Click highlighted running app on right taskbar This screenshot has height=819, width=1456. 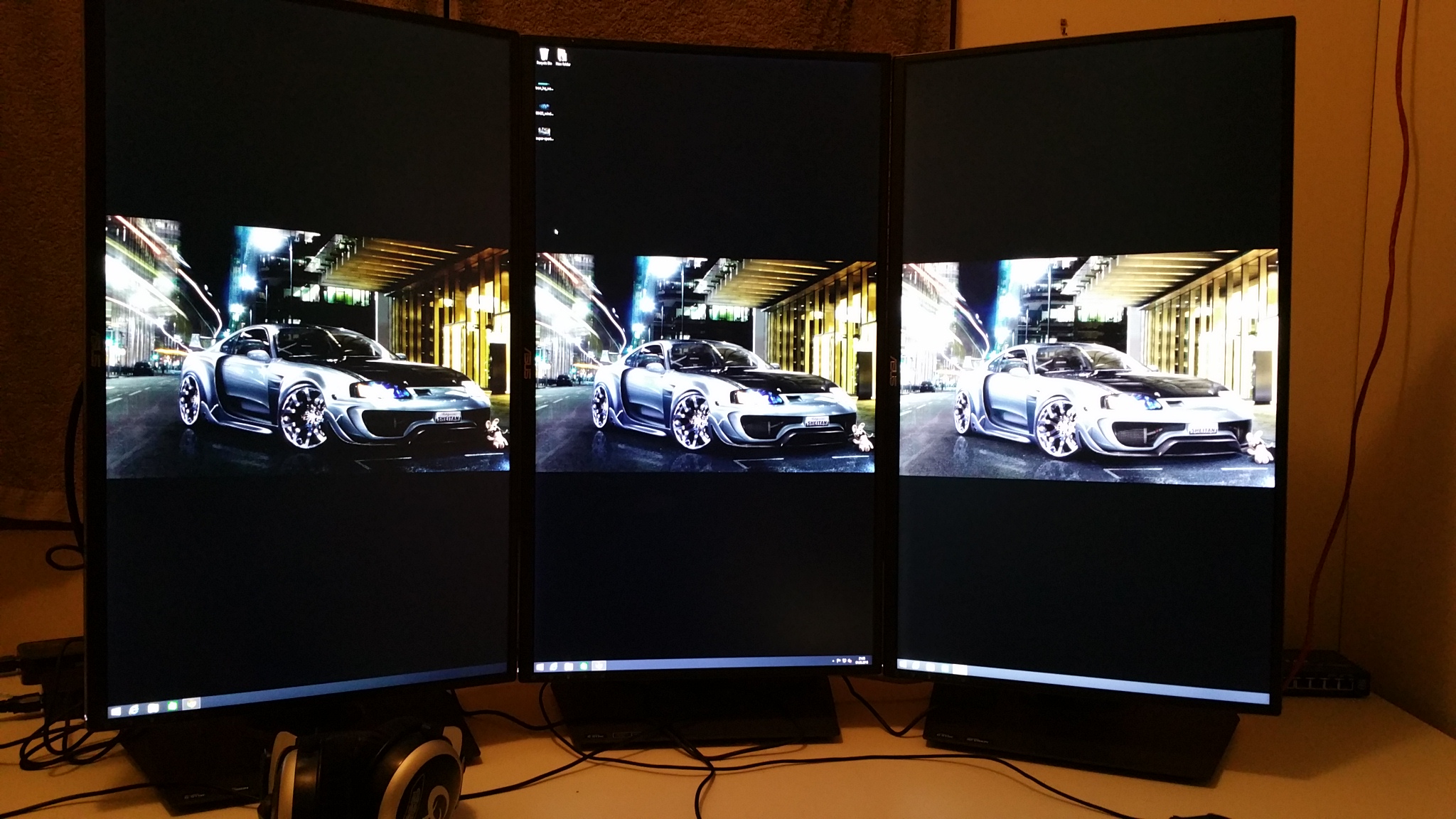coord(960,670)
